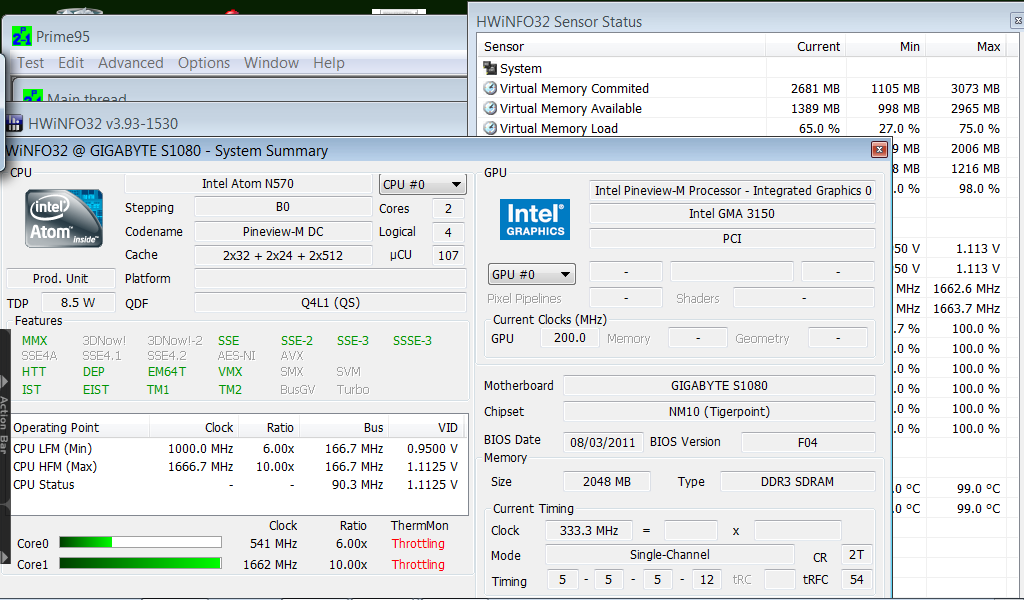Click the memory Size field 2048 MB
1024x600 pixels.
[607, 482]
